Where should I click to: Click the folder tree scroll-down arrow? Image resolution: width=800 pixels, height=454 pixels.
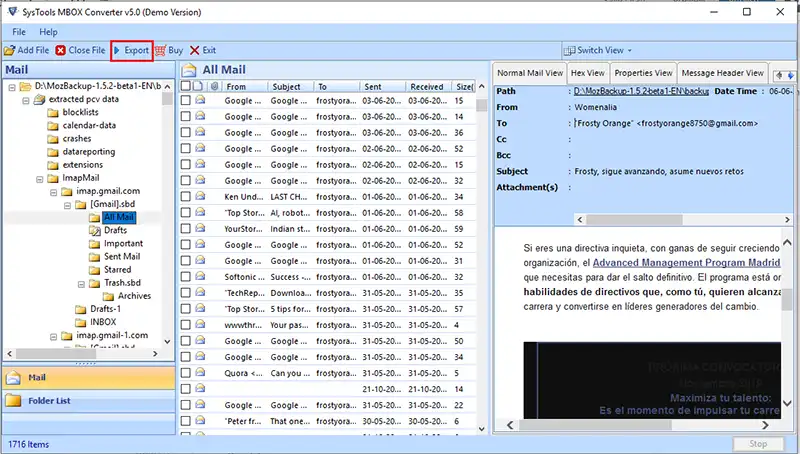point(167,341)
